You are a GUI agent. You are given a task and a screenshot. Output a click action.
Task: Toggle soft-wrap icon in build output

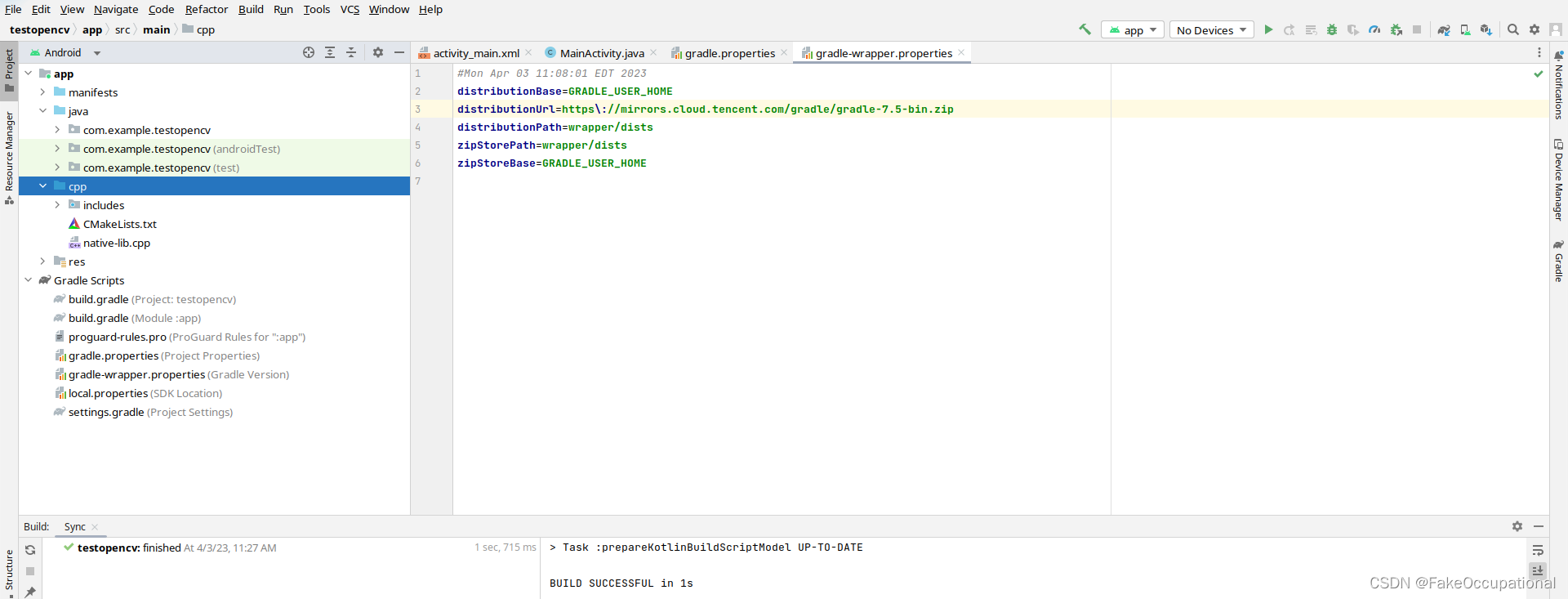(x=1538, y=550)
